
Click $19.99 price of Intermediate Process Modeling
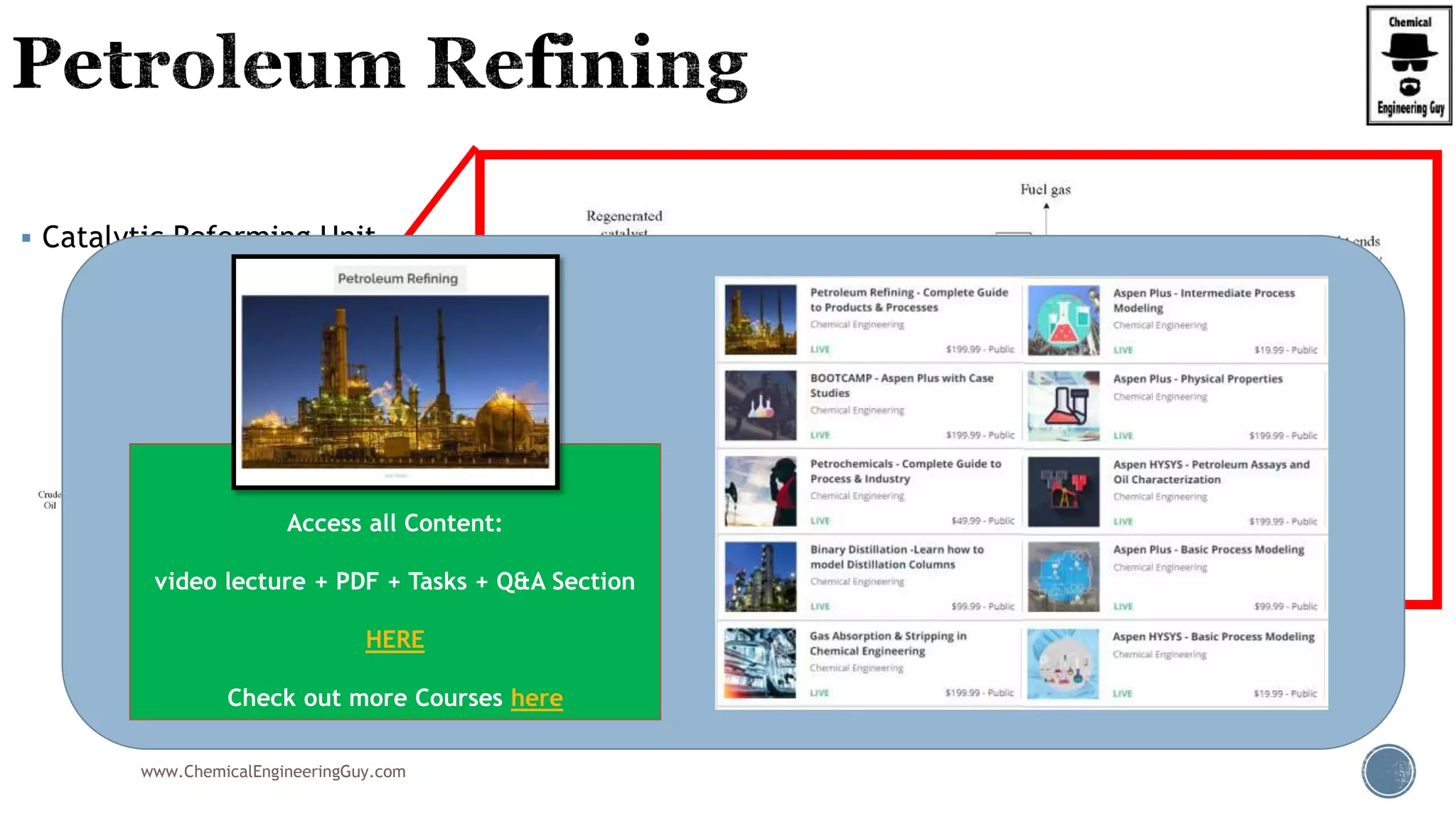point(1270,350)
